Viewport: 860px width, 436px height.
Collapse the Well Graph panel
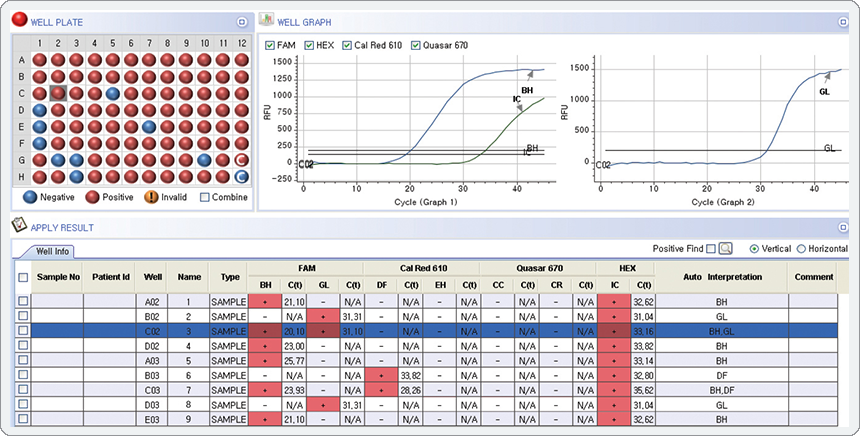point(842,20)
